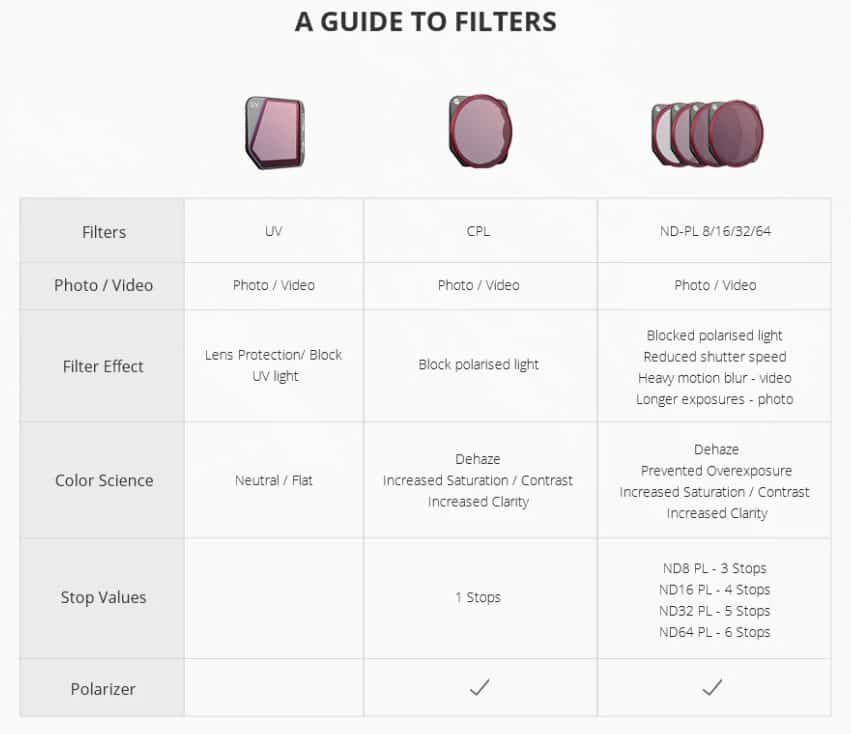Click the "Block polarised light" cell

[x=478, y=364]
